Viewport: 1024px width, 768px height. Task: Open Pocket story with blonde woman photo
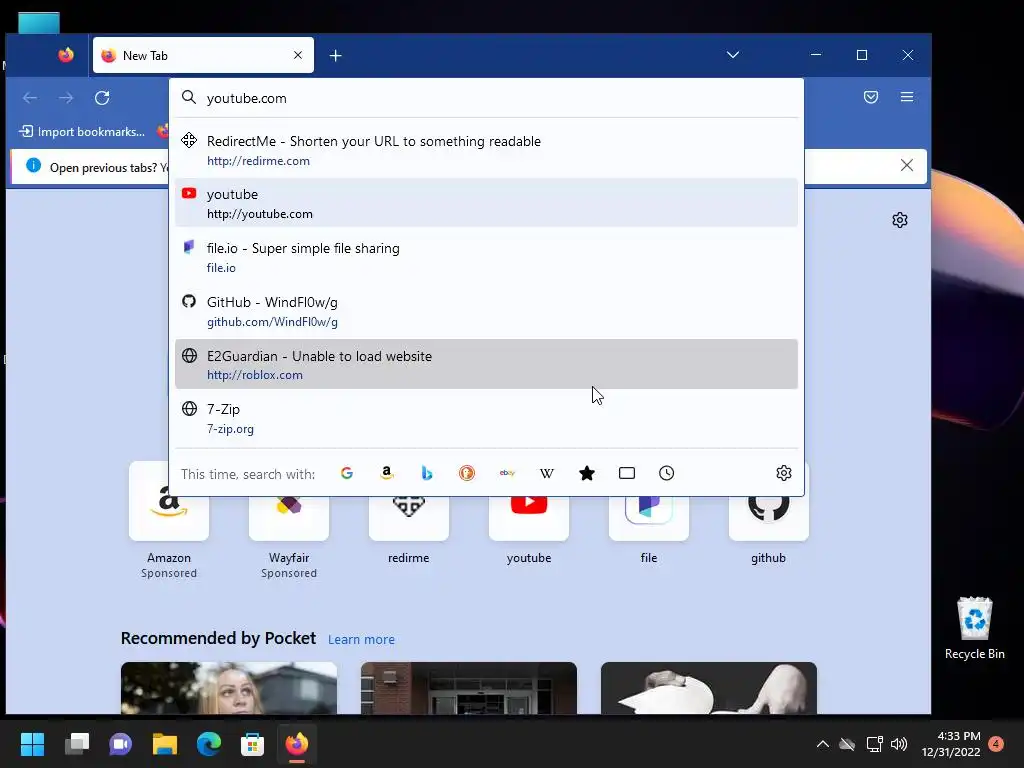229,688
